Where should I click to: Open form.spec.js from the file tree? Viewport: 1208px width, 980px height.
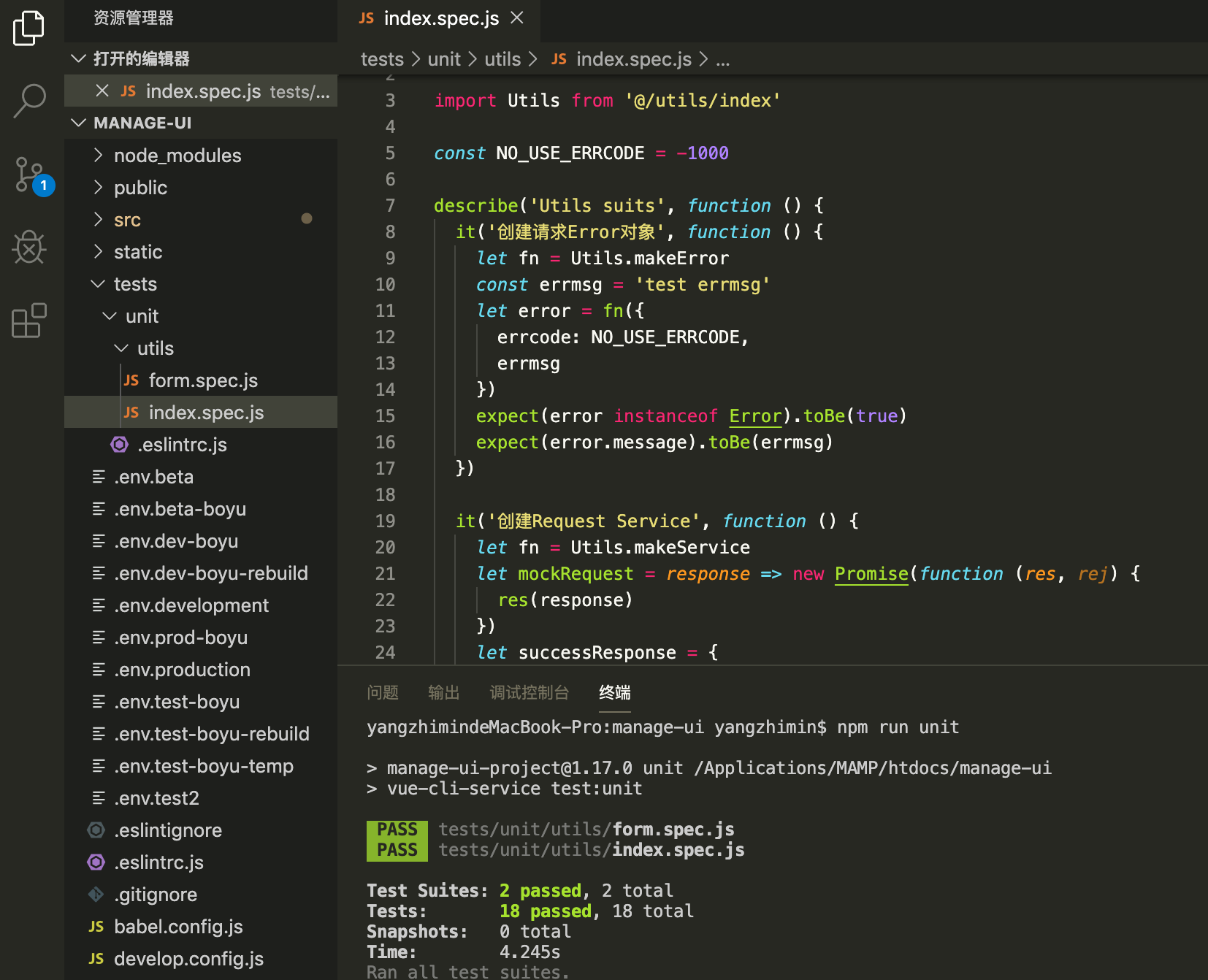click(201, 380)
